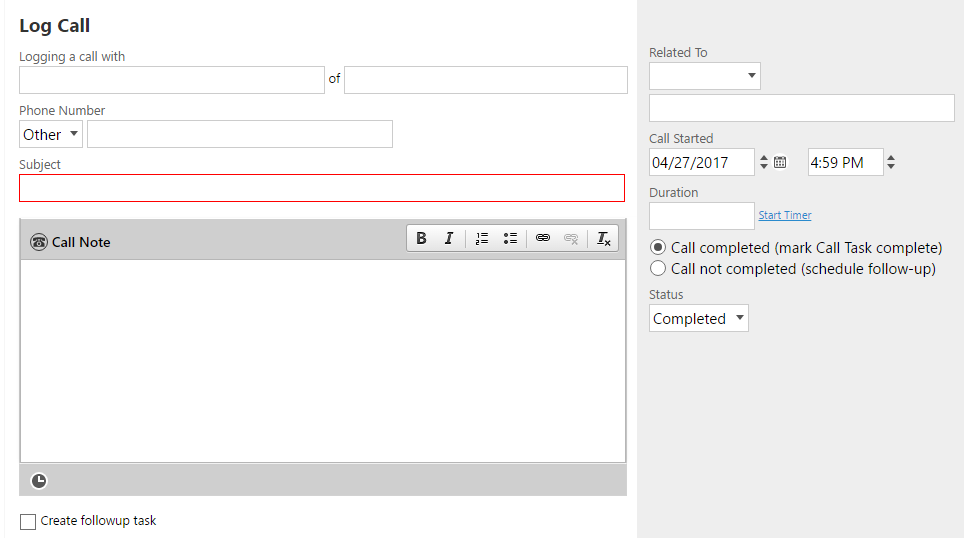Insert a bulleted list in the note
Viewport: 964px width, 538px height.
(x=510, y=239)
